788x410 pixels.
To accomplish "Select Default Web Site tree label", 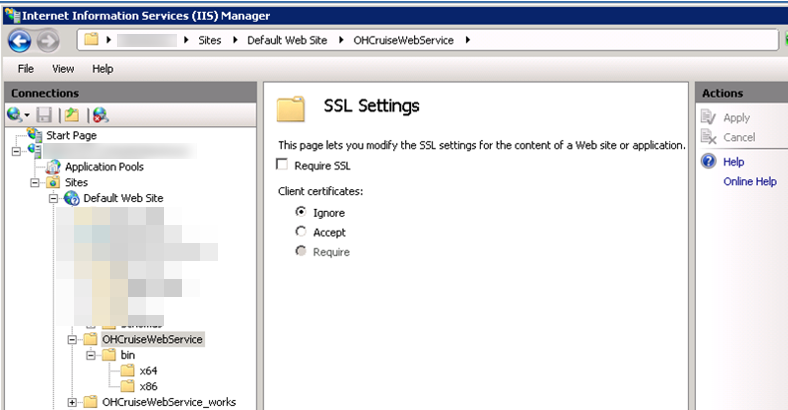I will pos(123,198).
